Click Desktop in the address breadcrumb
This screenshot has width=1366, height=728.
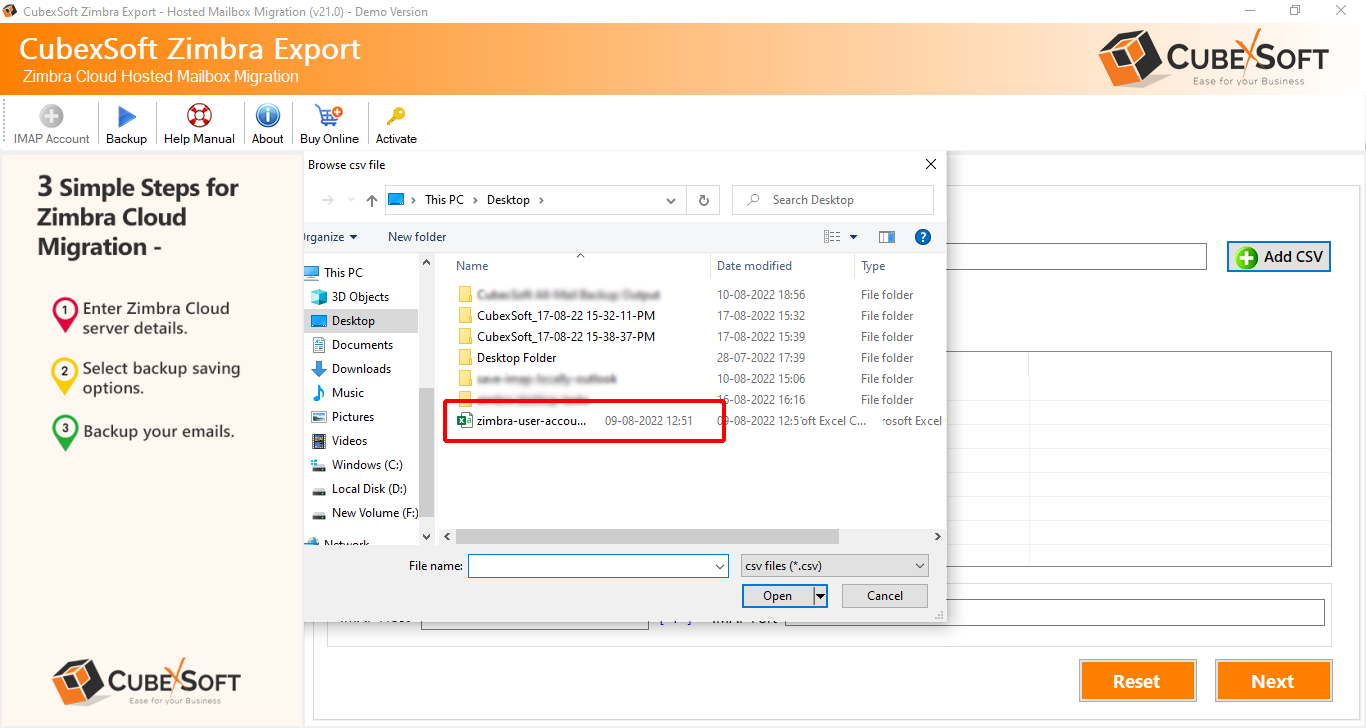click(508, 200)
